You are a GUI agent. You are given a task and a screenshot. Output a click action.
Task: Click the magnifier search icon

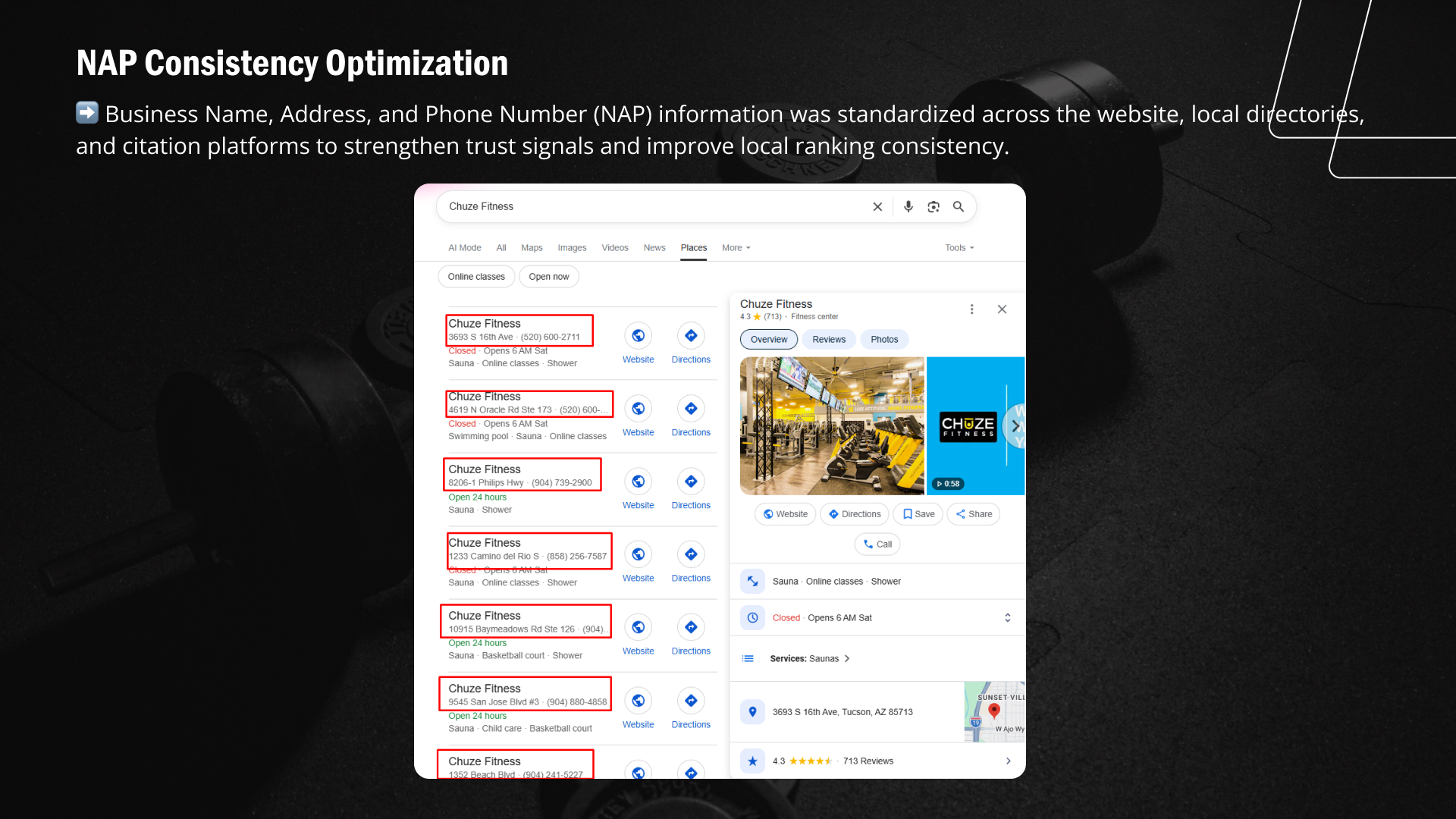pyautogui.click(x=959, y=207)
